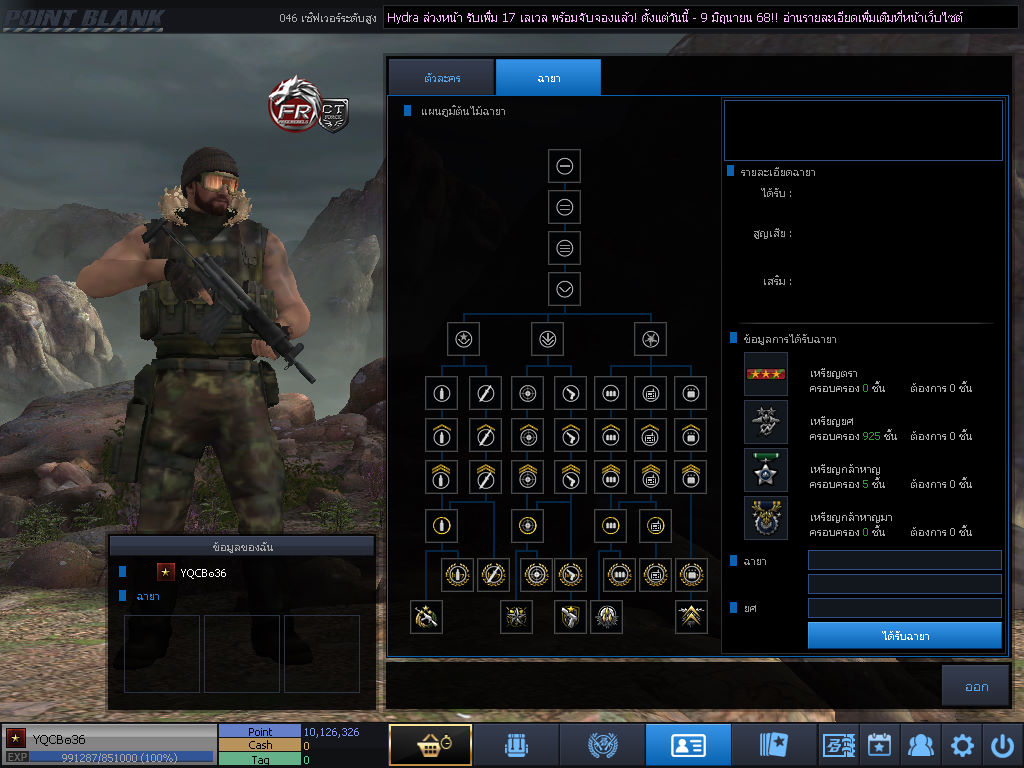
Task: Click the power exit icon
Action: 1003,744
